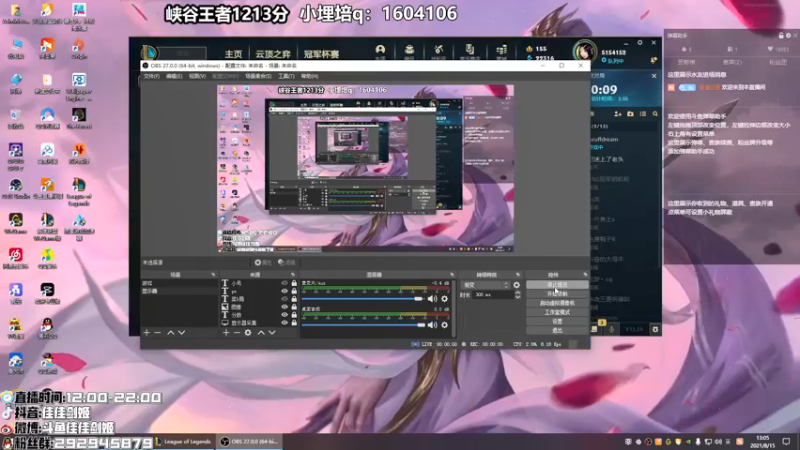The height and width of the screenshot is (450, 800).
Task: Toggle visibility of 分数 source
Action: click(285, 315)
